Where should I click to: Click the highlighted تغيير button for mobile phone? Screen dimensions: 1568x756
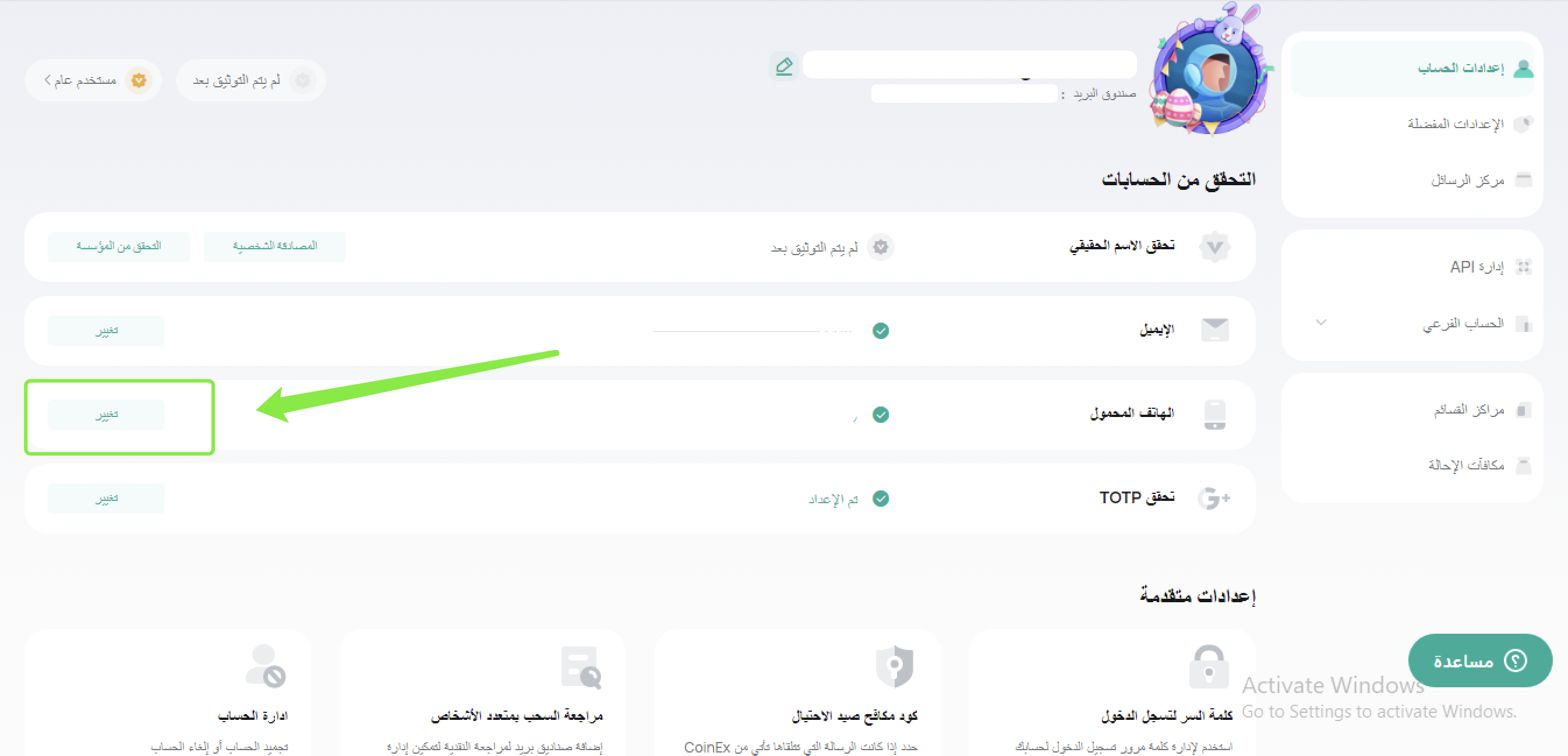tap(106, 415)
